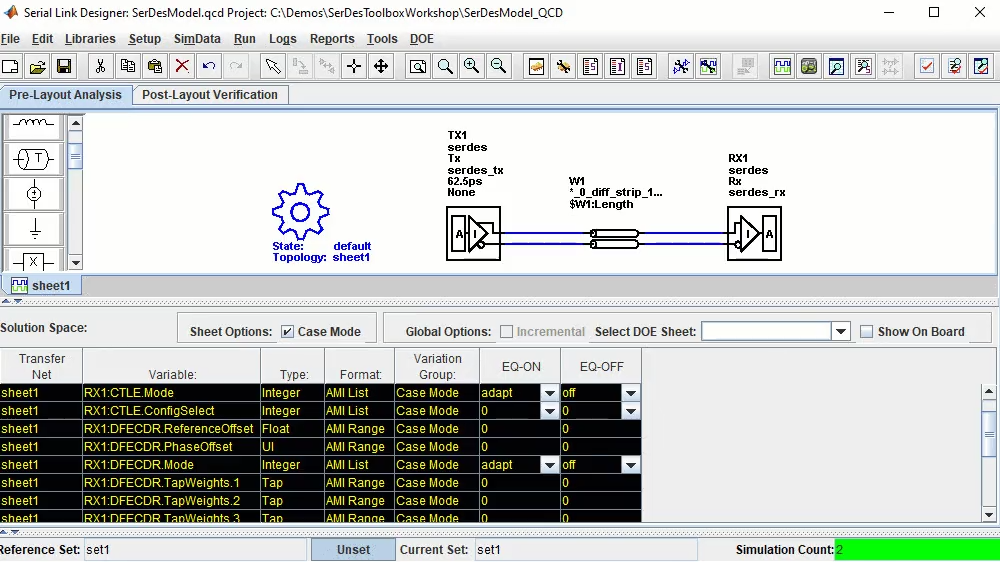Open the SimData menu
This screenshot has width=1000, height=562.
(197, 39)
